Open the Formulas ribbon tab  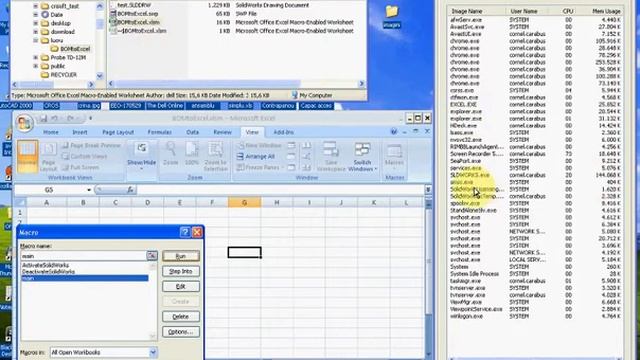160,132
